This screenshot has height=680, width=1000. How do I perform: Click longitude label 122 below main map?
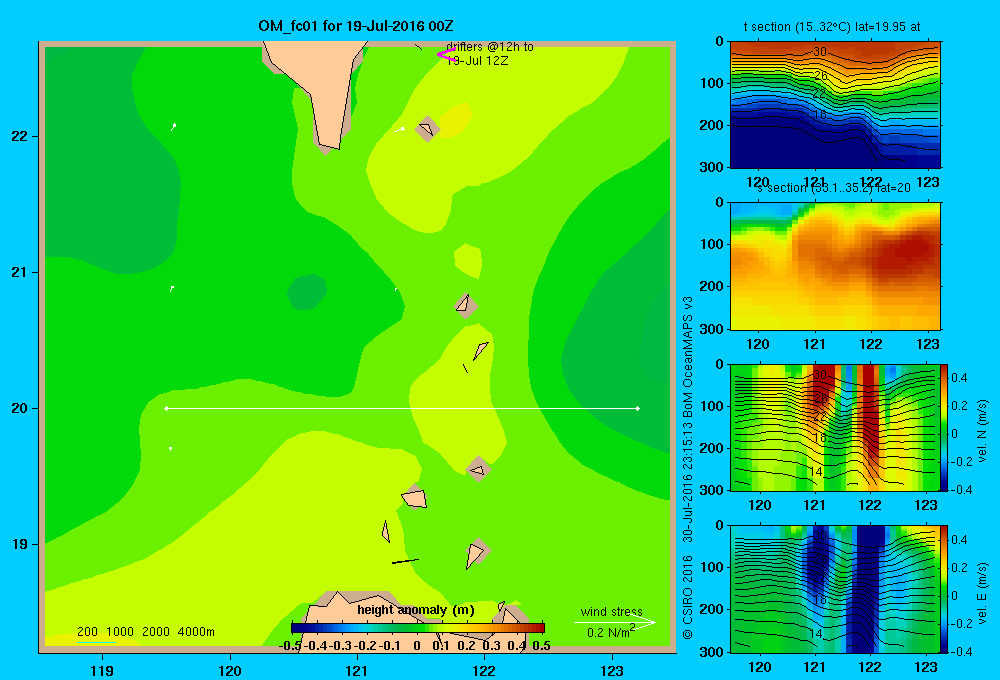point(484,671)
